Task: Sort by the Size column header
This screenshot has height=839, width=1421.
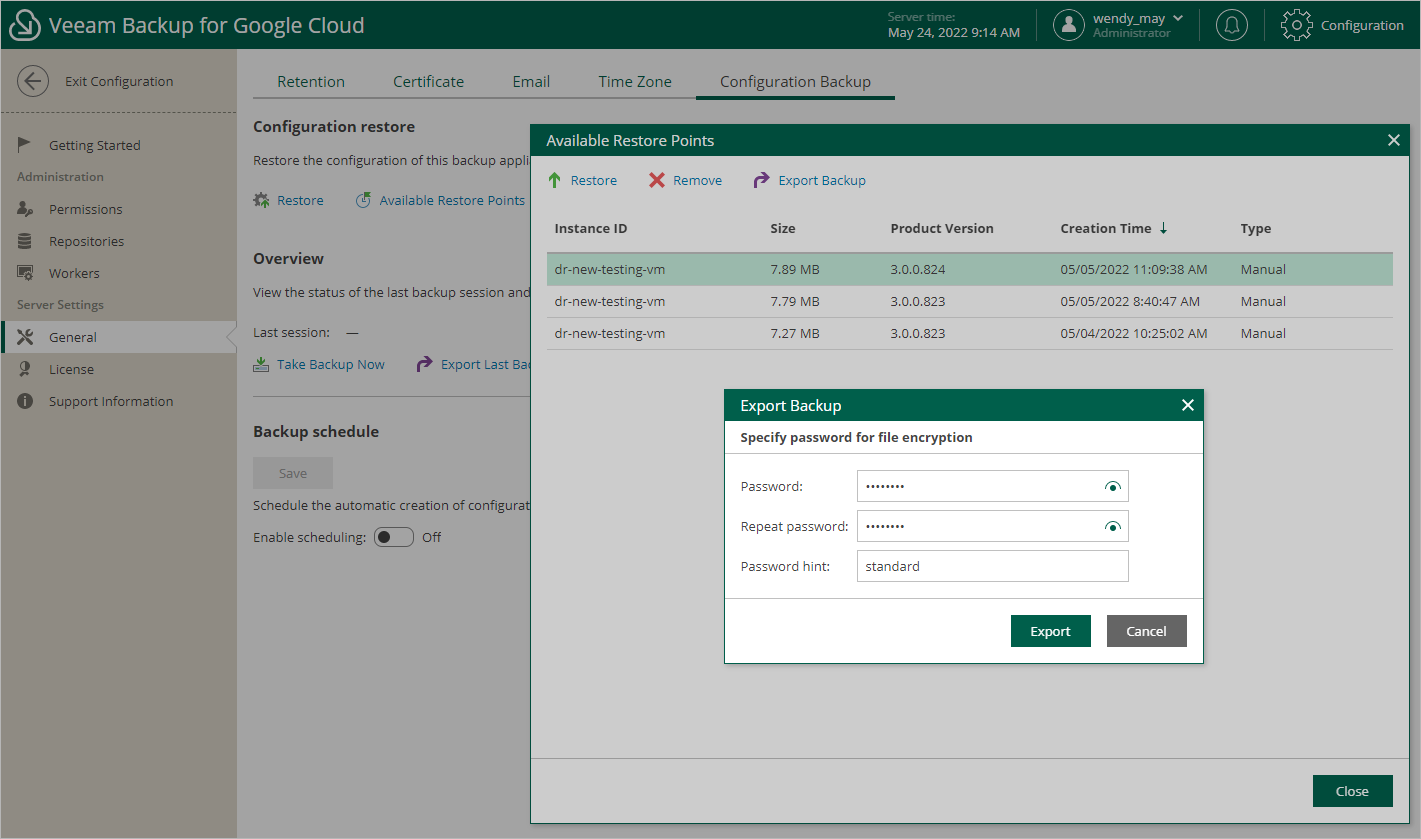Action: click(783, 228)
